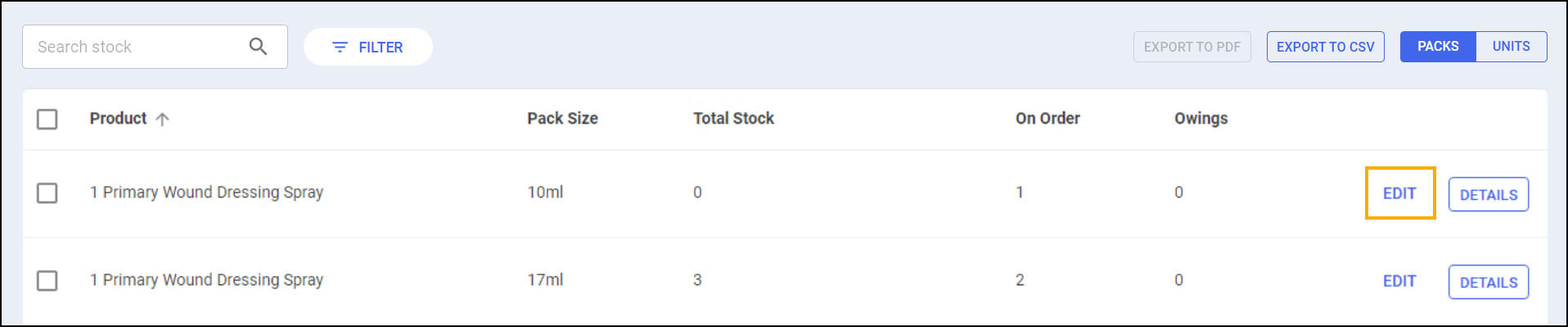Sort by Product column header

click(118, 119)
